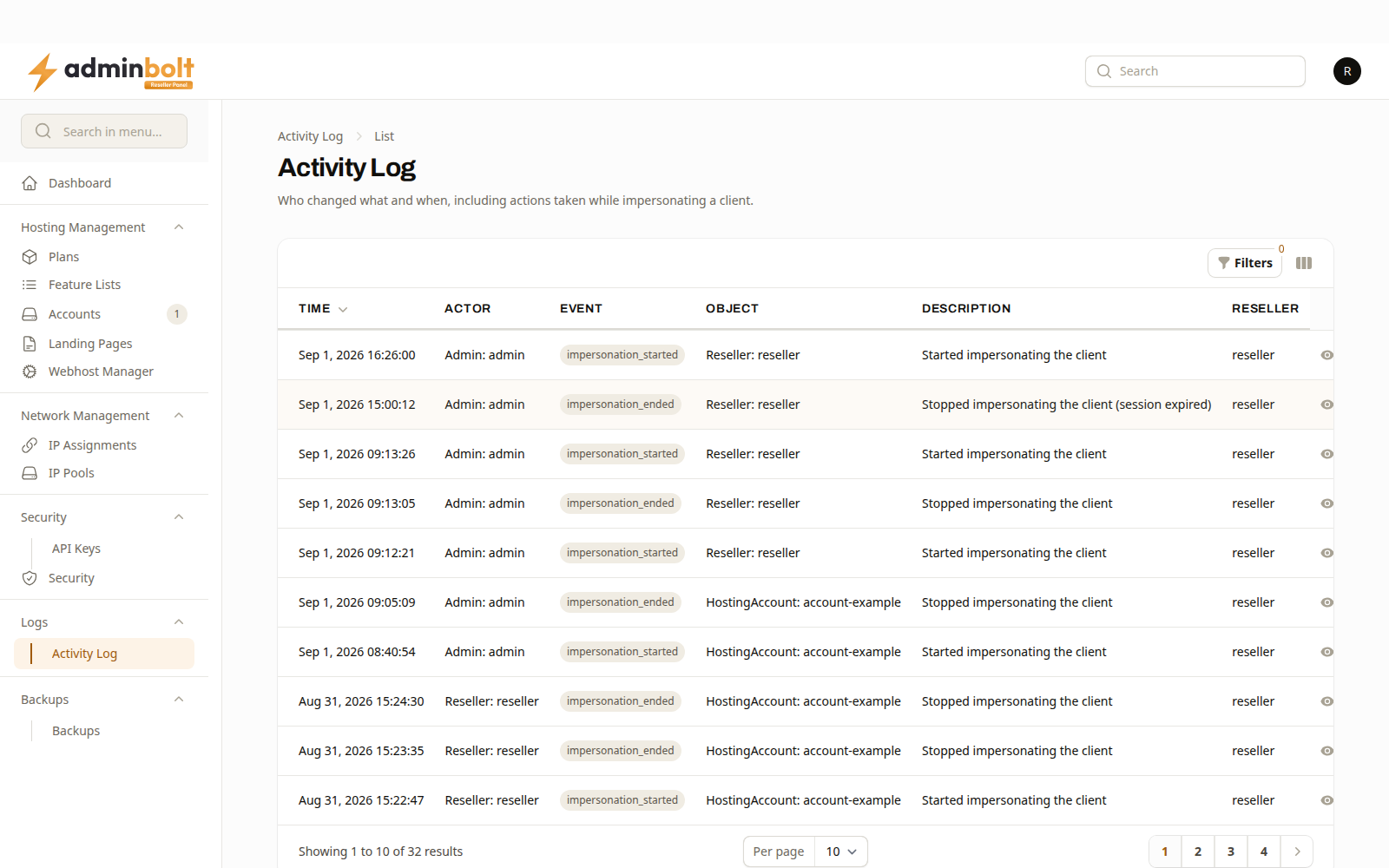Viewport: 1389px width, 868px height.
Task: Click the Accounts badge showing 1
Action: (177, 314)
